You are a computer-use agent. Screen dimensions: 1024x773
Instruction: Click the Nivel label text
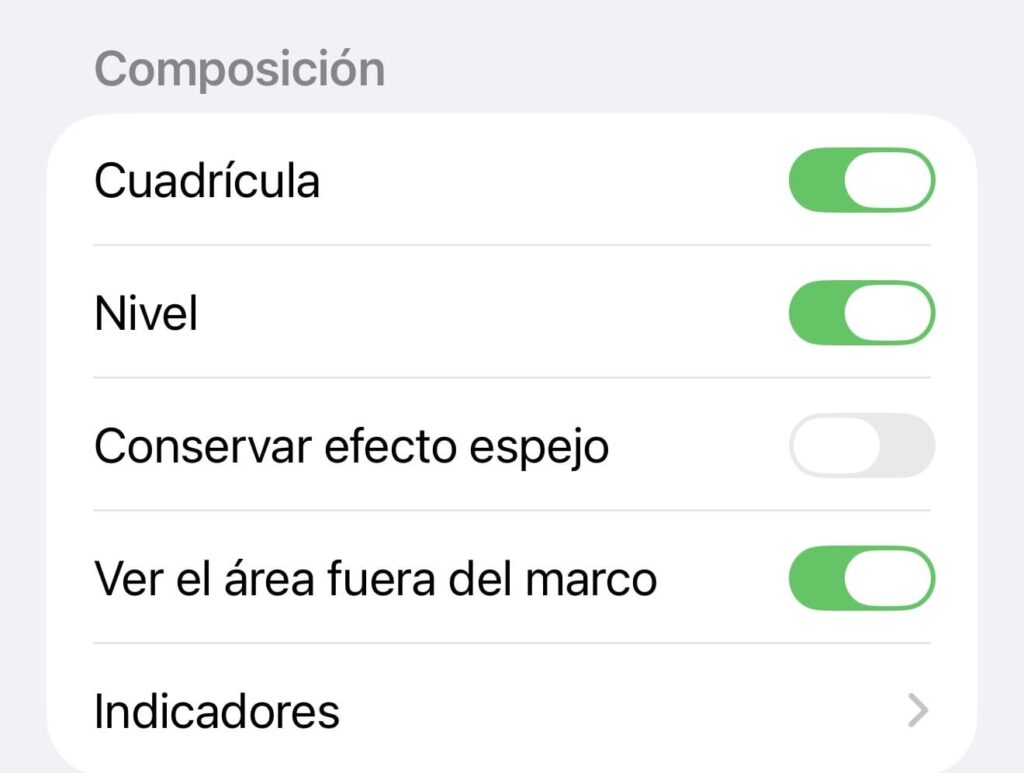pos(146,313)
